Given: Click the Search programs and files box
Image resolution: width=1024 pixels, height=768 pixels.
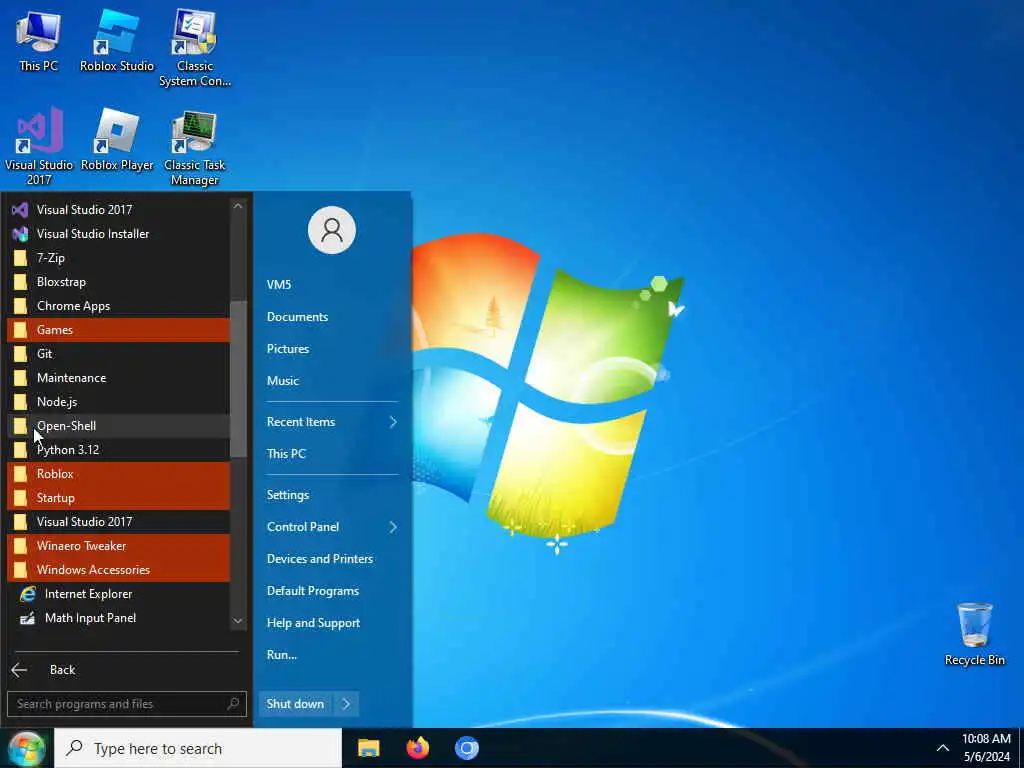Looking at the screenshot, I should (127, 704).
